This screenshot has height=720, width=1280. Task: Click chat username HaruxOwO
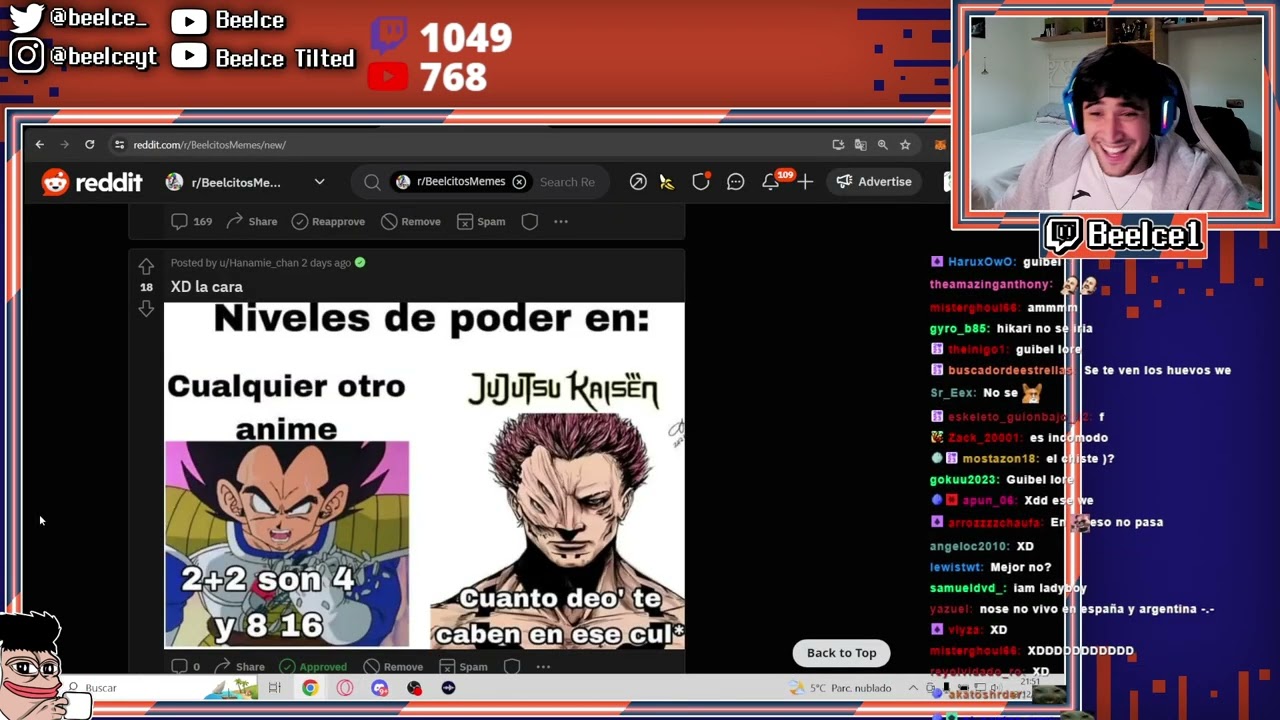point(980,261)
